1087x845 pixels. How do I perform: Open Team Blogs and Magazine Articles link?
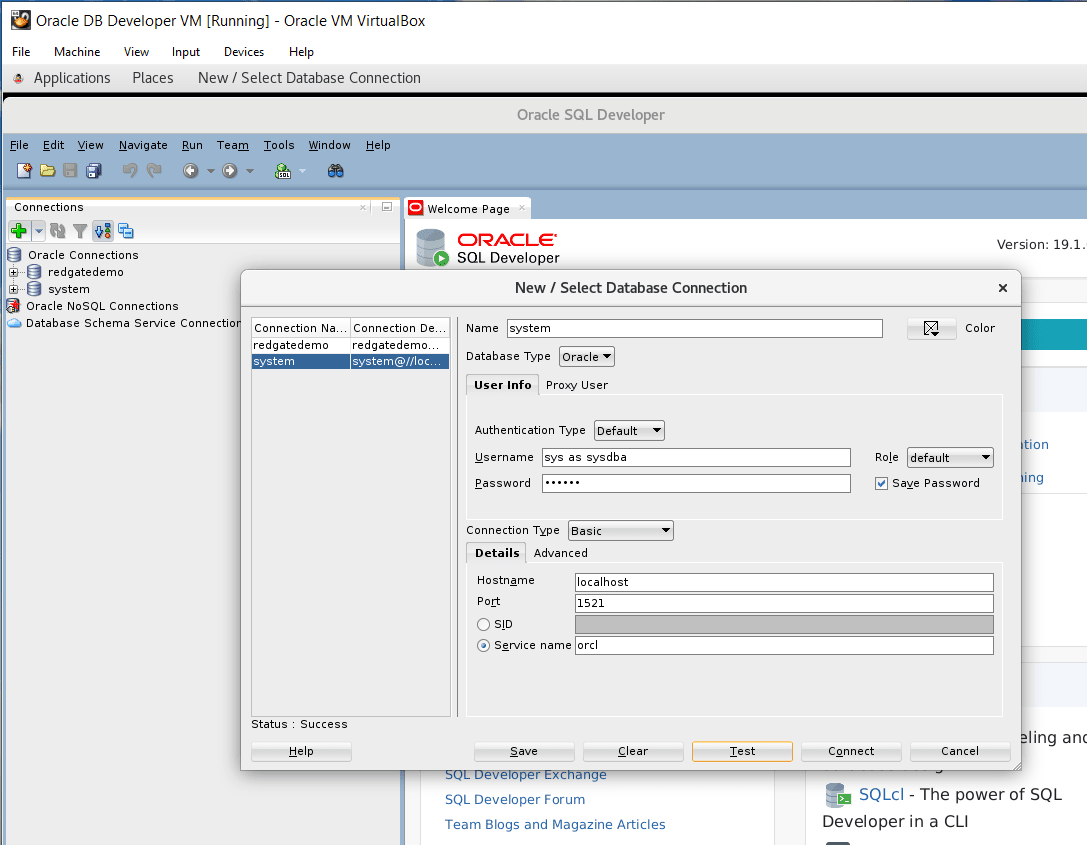tap(555, 824)
